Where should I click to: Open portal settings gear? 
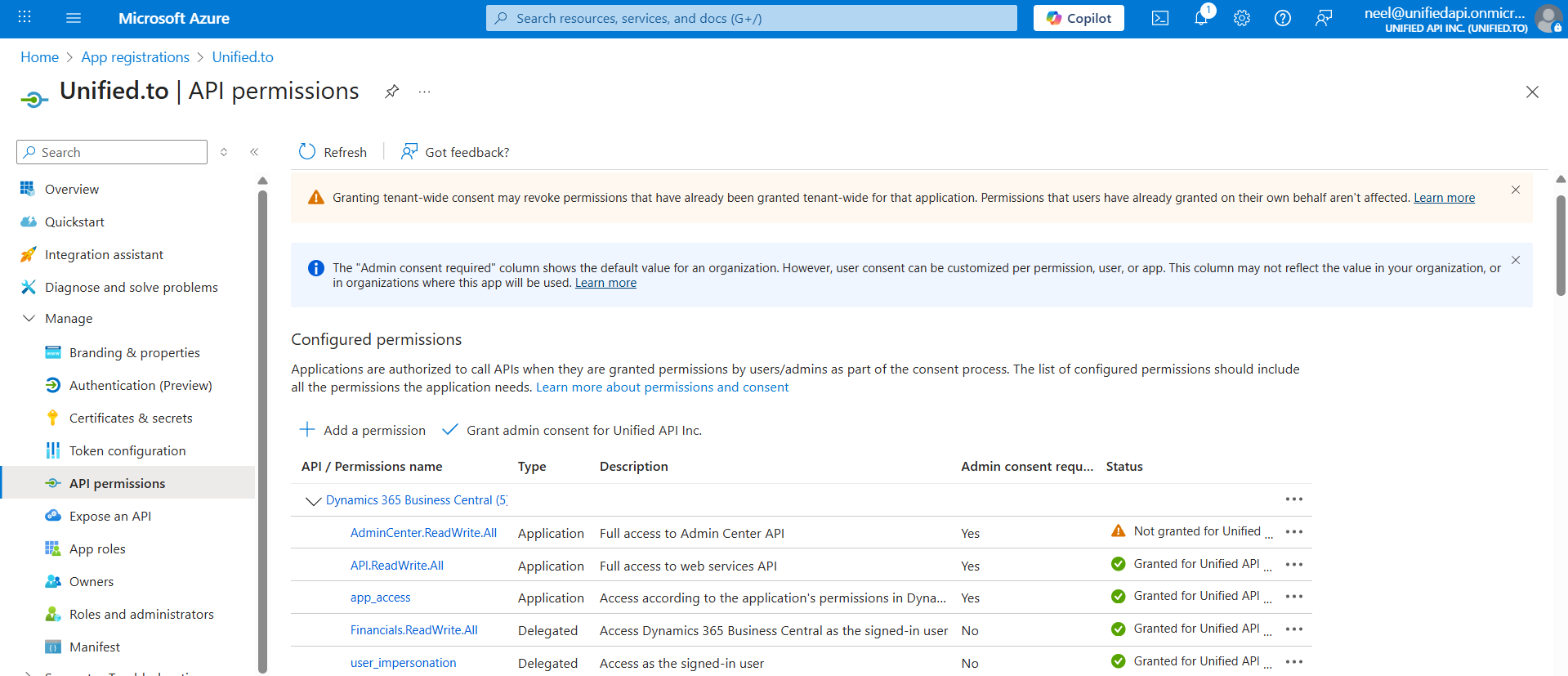[1241, 18]
